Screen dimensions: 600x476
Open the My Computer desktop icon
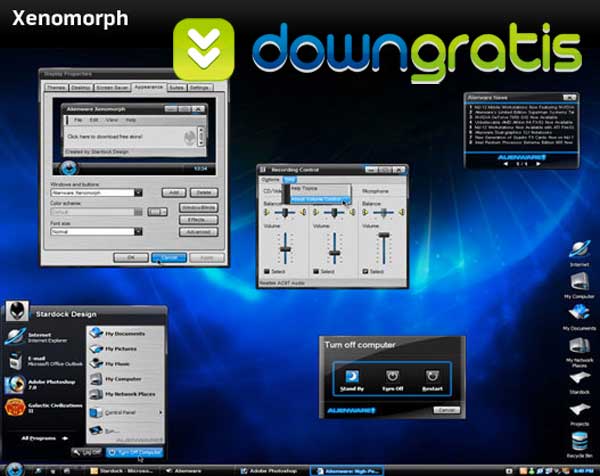579,285
